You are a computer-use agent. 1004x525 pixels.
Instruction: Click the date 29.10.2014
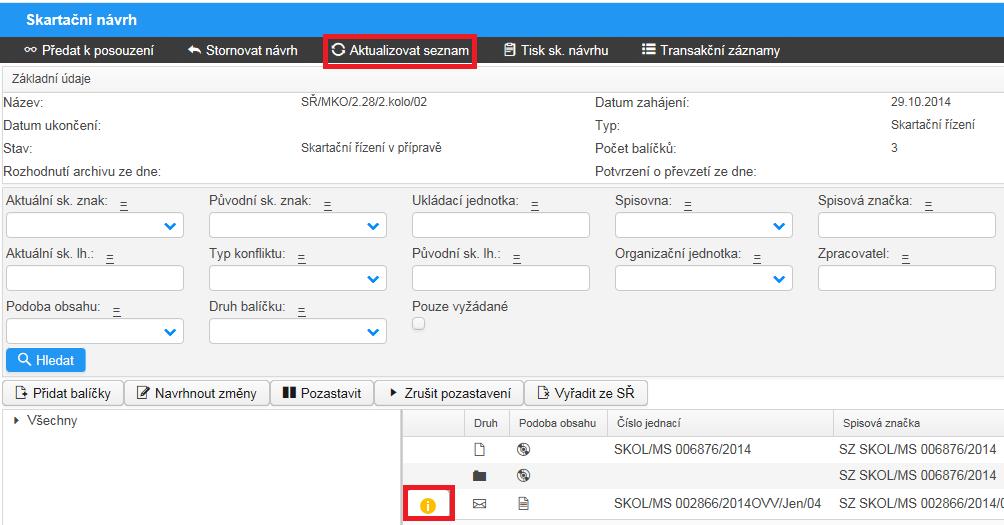920,102
